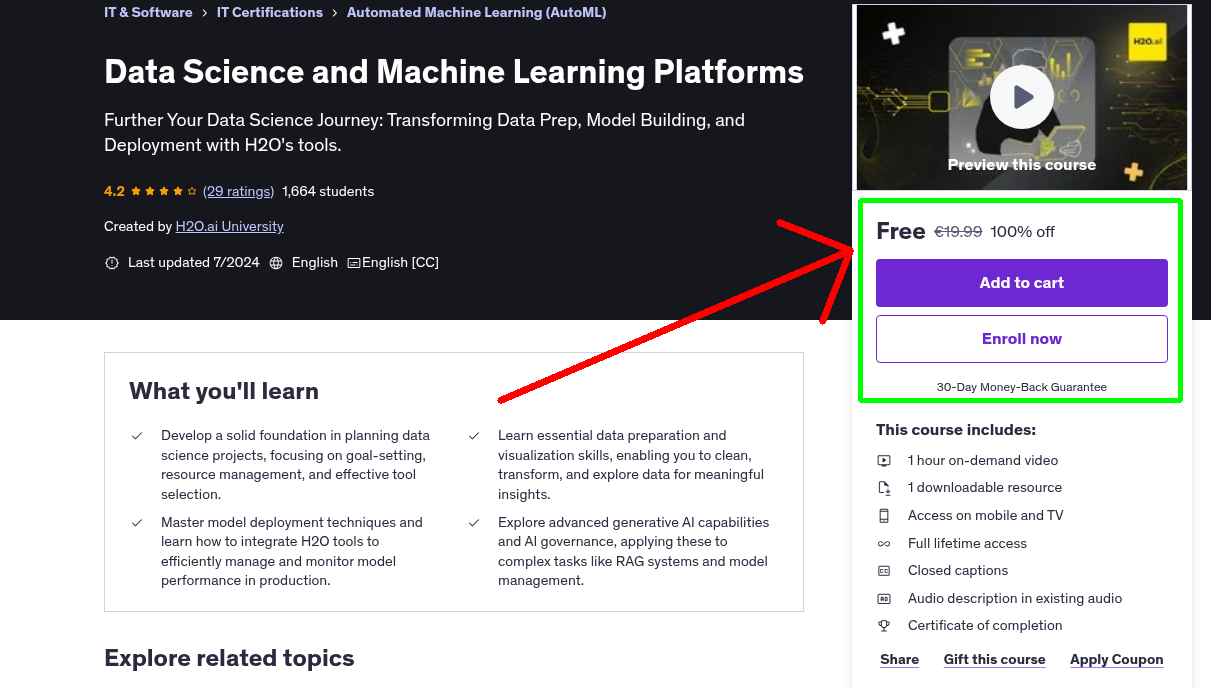
Task: Click the lifetime access infinity icon
Action: pyautogui.click(x=884, y=543)
